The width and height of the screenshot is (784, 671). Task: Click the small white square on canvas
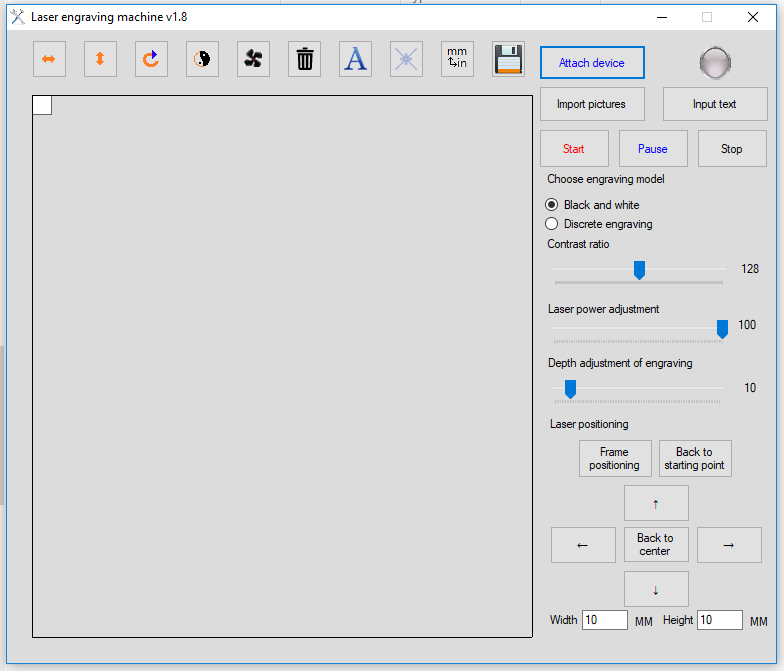click(x=42, y=106)
